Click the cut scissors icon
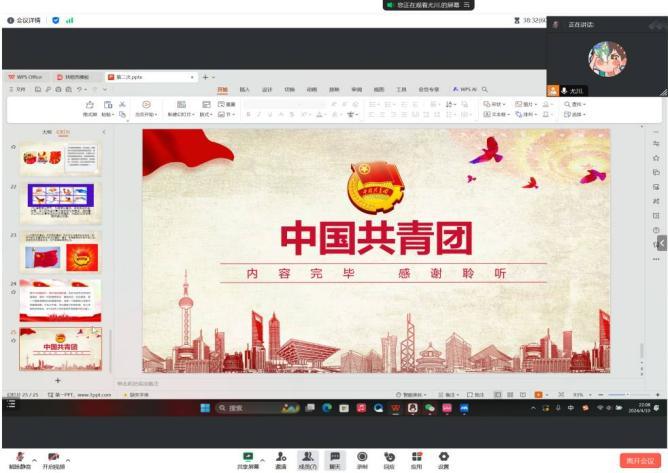This screenshot has width=668, height=473. tap(122, 104)
